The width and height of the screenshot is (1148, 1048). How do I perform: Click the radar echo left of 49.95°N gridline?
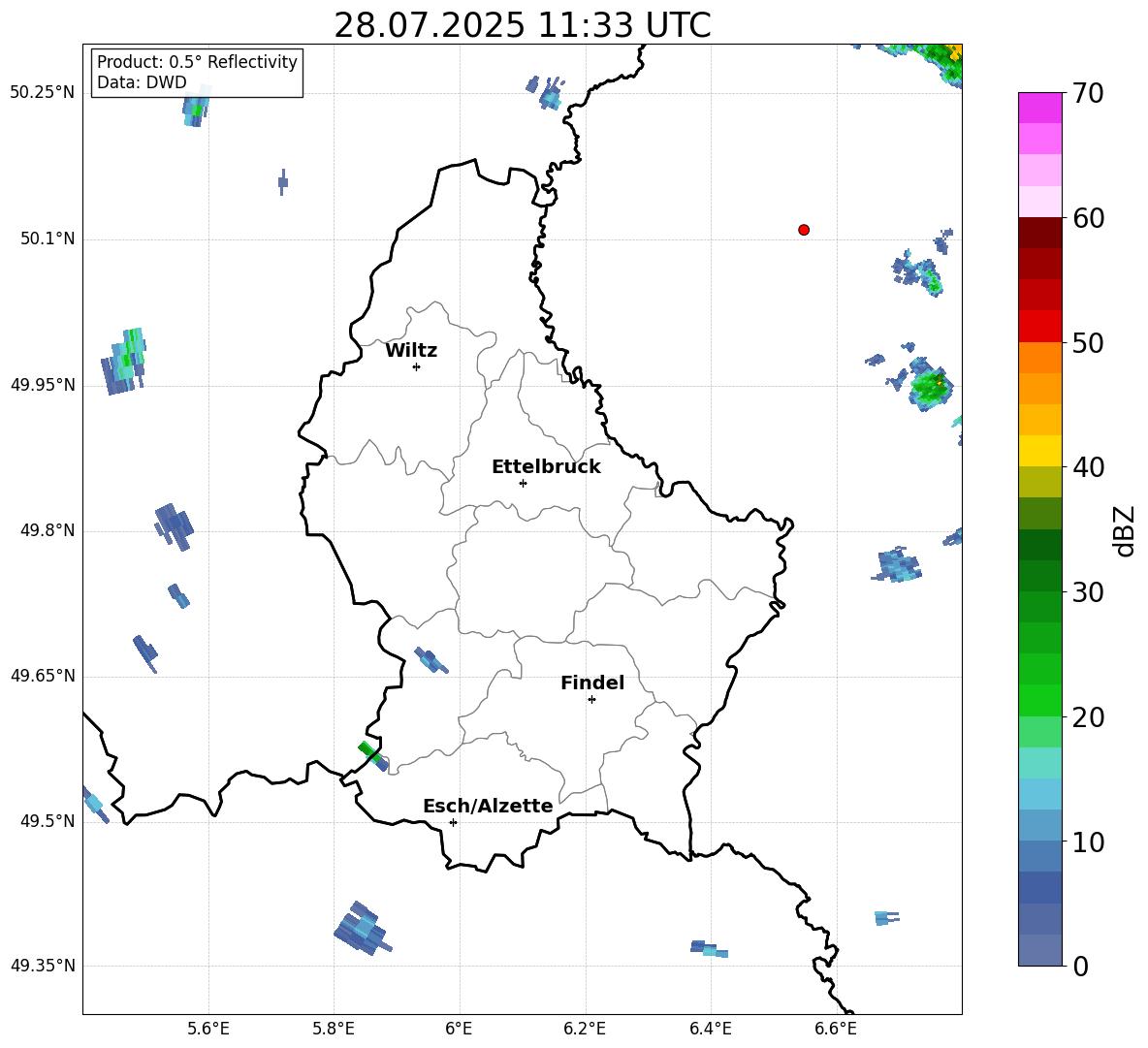point(123,362)
